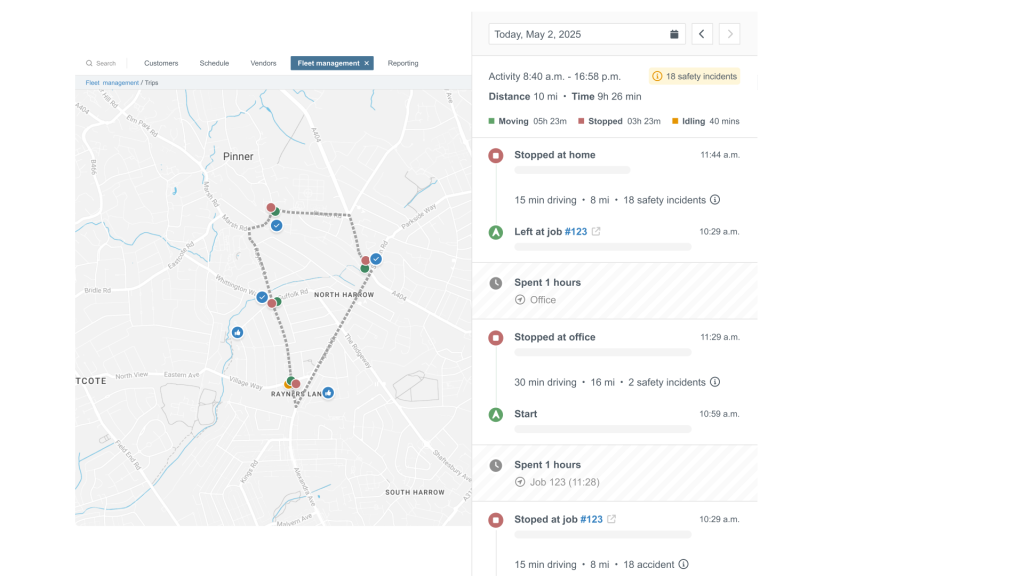
Task: Click the info icon beside '18 safety incidents' badge
Action: point(659,76)
